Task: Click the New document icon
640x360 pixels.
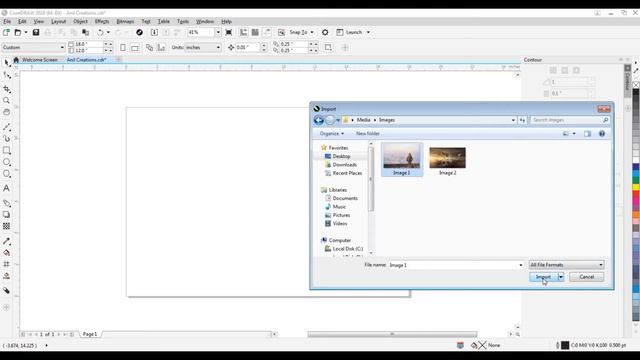Action: (x=7, y=32)
